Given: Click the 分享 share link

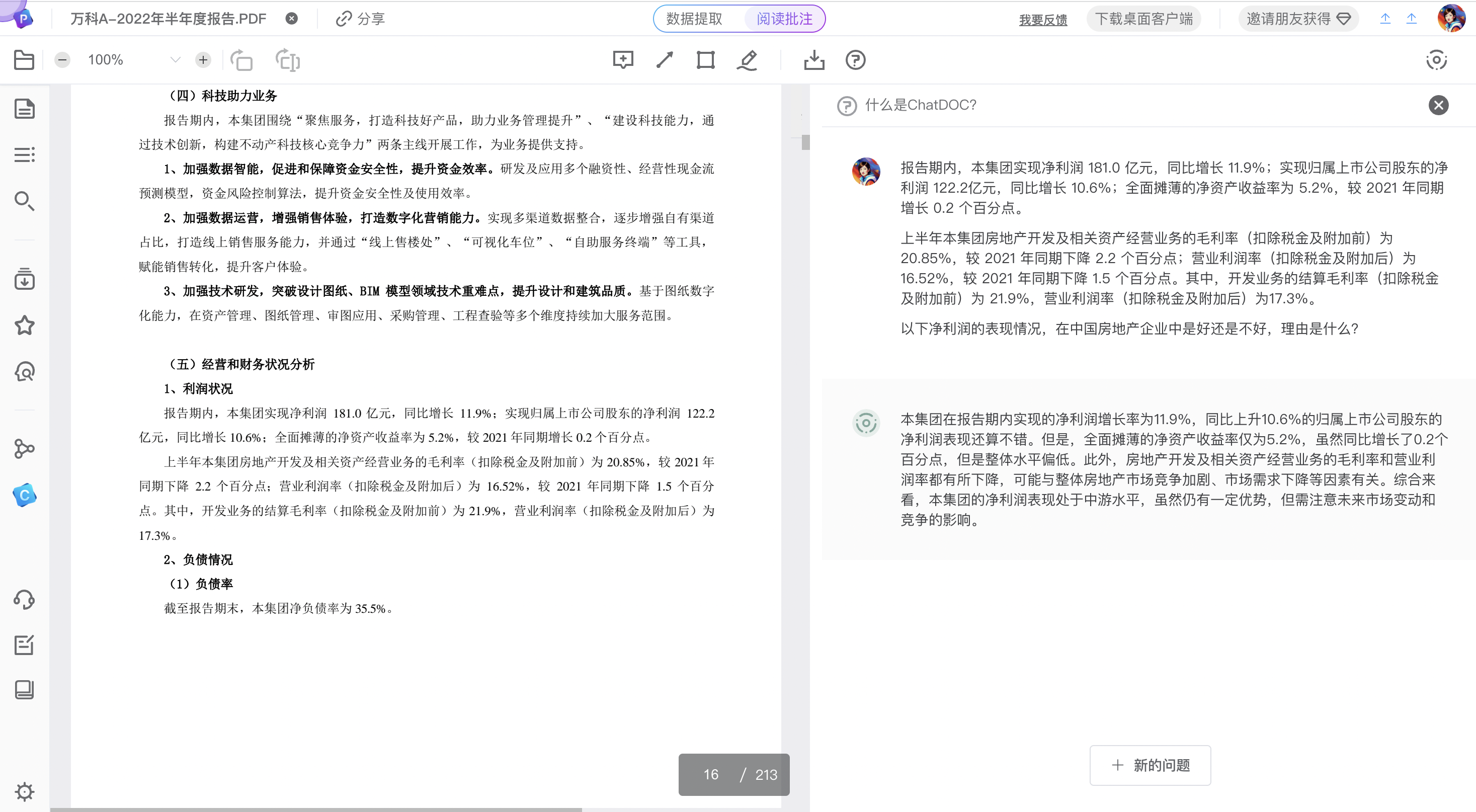Looking at the screenshot, I should [360, 19].
